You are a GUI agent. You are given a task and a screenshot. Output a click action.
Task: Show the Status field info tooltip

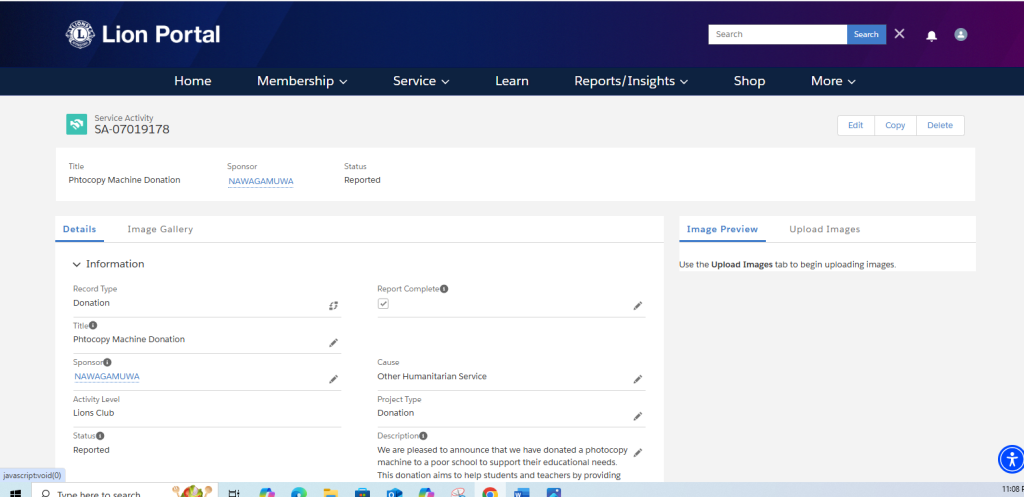point(101,436)
